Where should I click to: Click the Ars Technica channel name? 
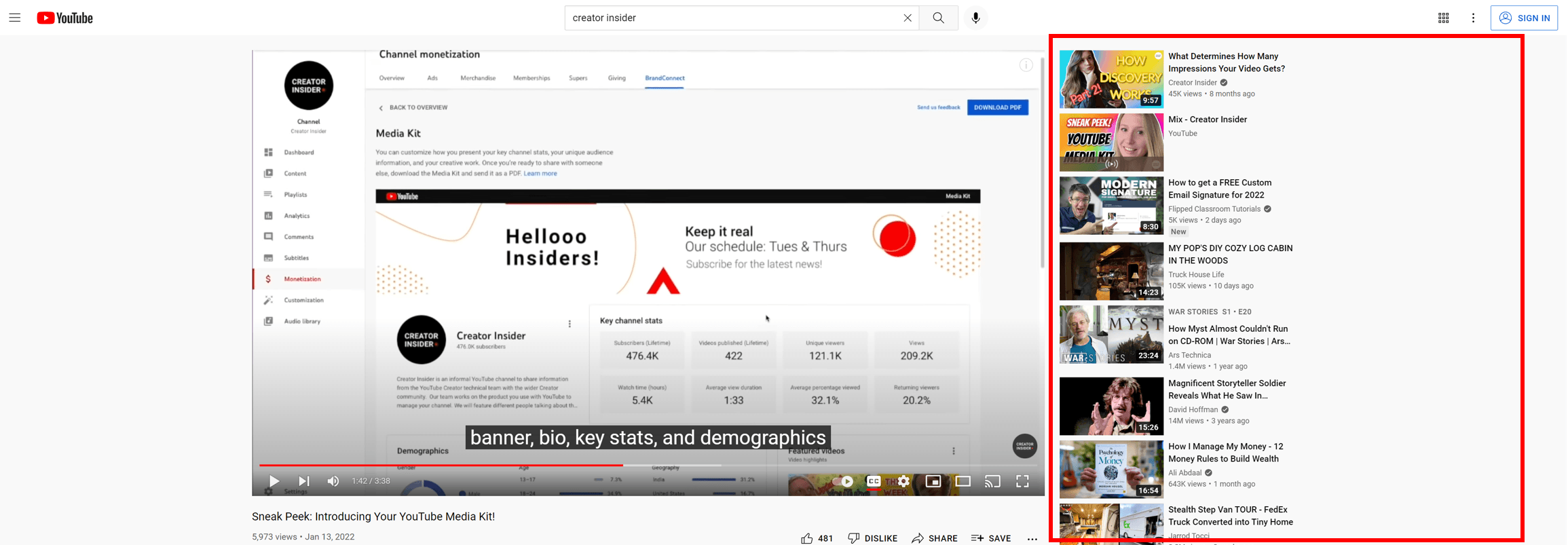(x=1189, y=355)
